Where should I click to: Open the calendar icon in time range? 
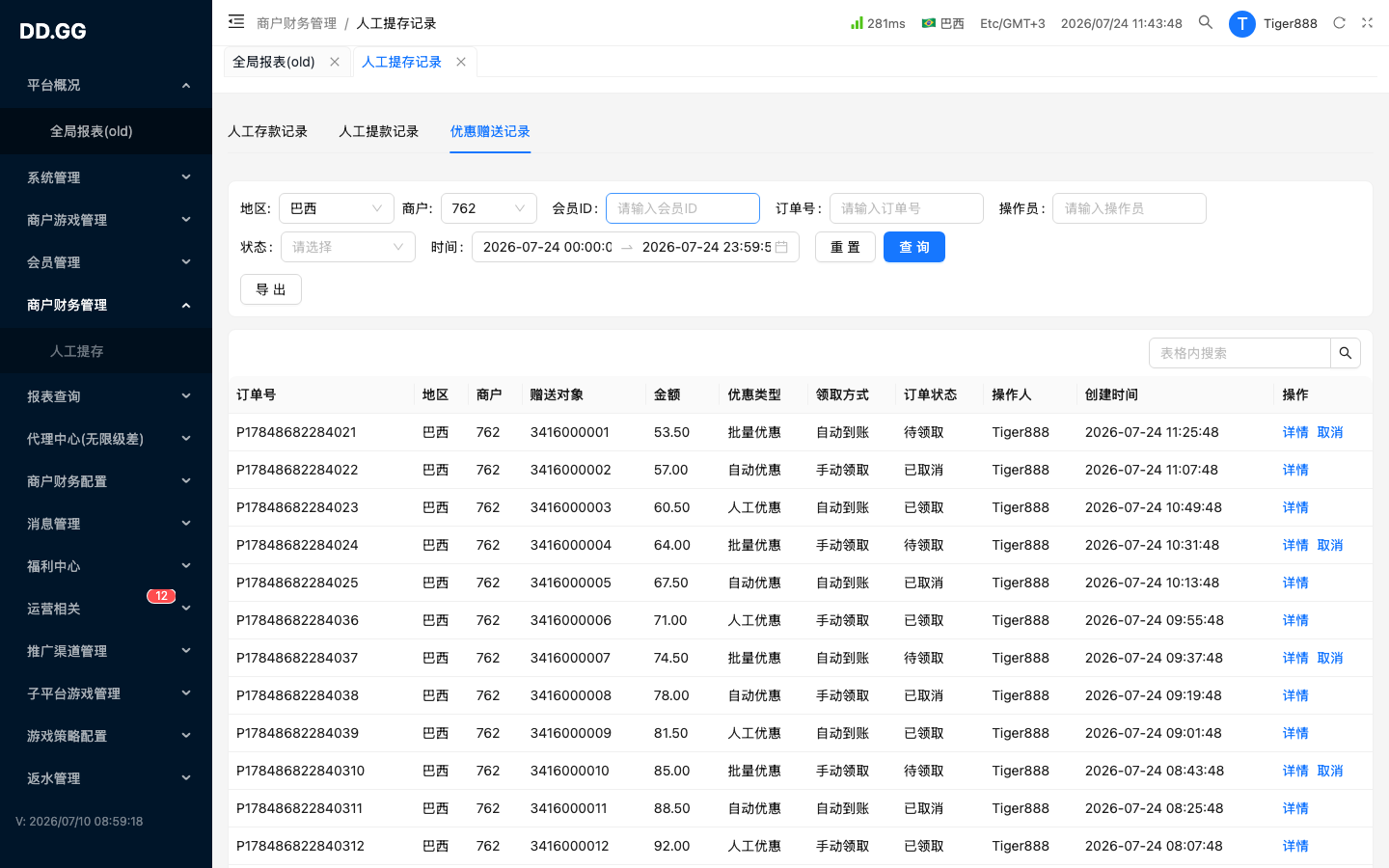click(781, 247)
